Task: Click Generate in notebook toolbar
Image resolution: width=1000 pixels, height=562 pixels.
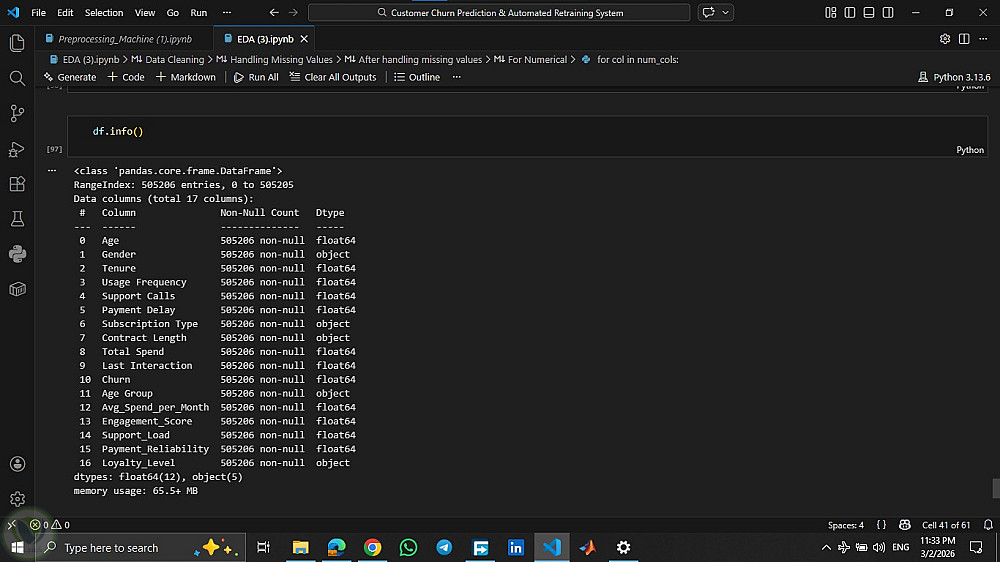Action: [x=70, y=77]
